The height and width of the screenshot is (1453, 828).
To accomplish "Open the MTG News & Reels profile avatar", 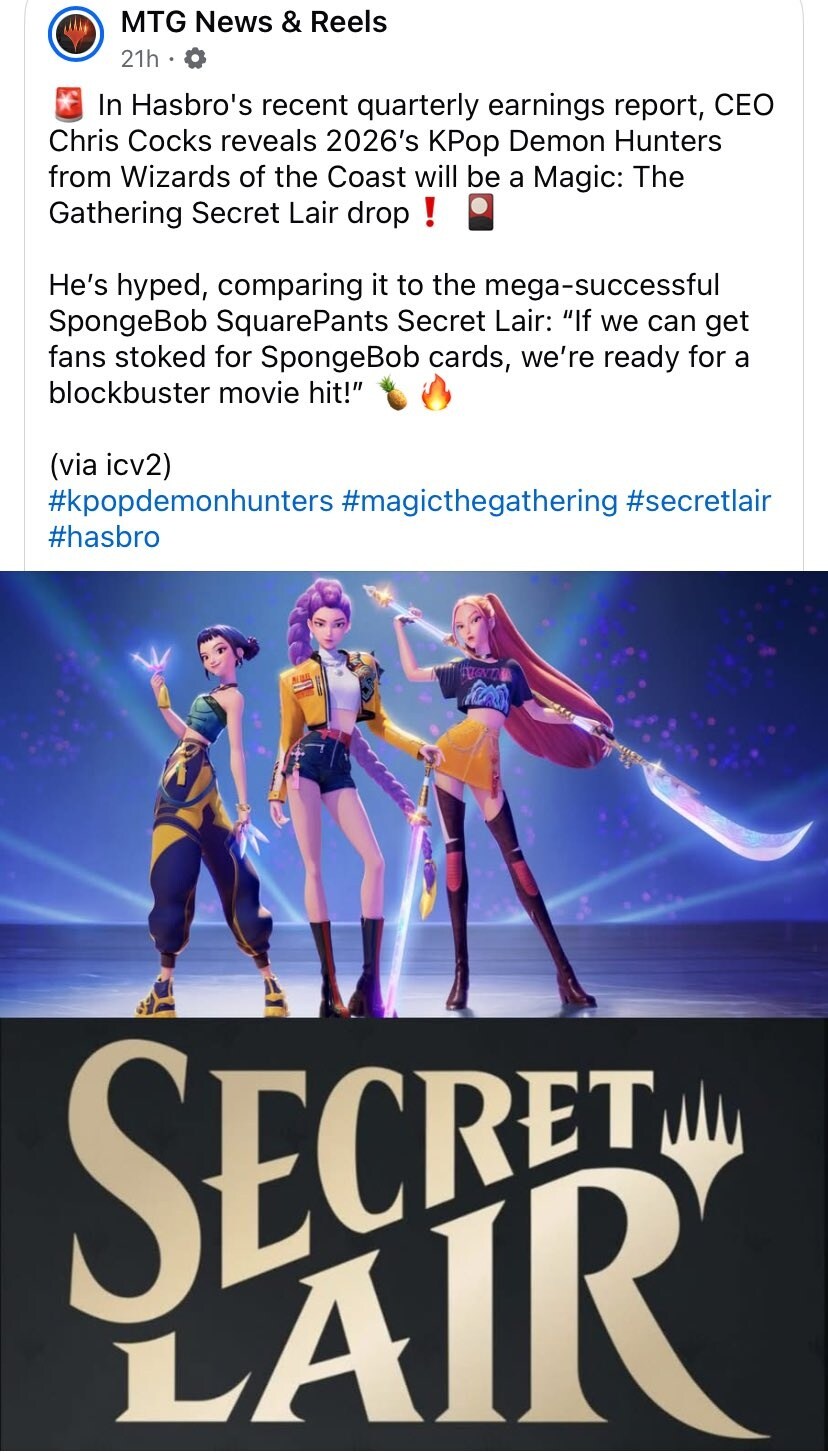I will (x=76, y=36).
